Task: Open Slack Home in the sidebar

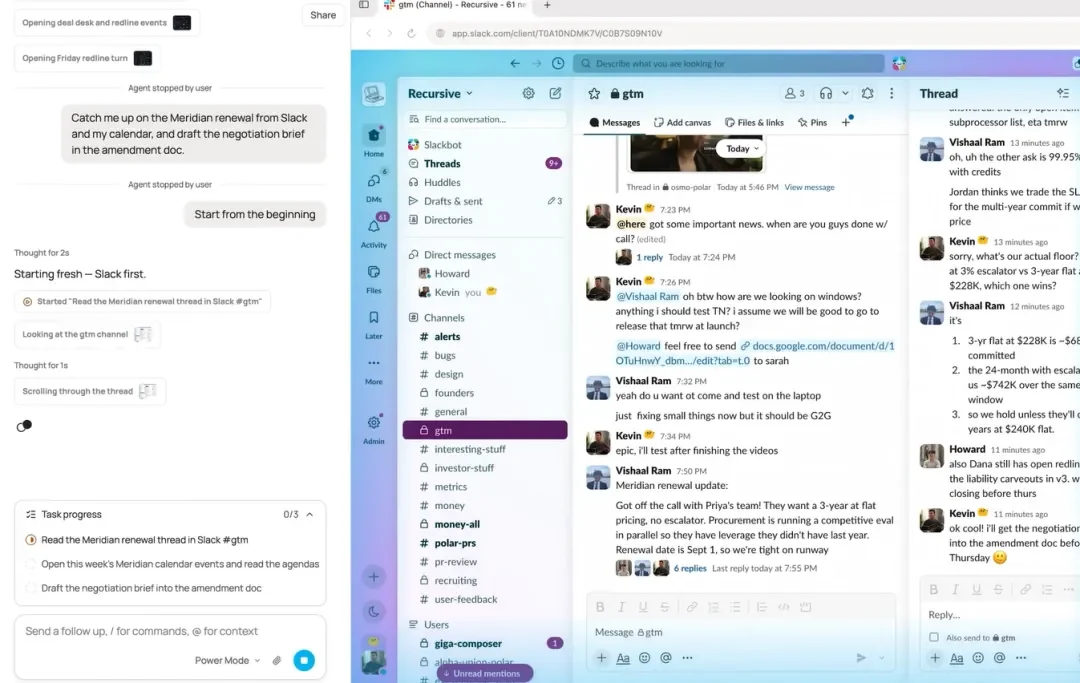Action: pos(374,140)
